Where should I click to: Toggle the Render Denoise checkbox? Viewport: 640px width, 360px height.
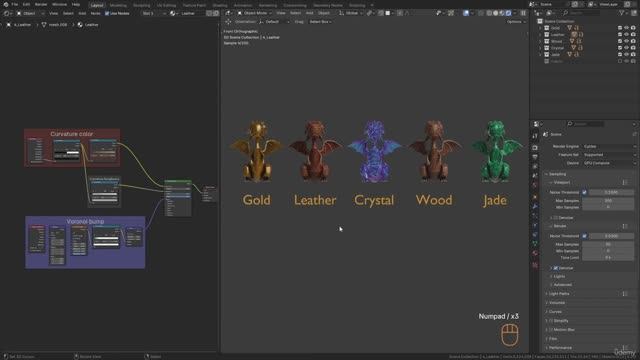pos(556,268)
